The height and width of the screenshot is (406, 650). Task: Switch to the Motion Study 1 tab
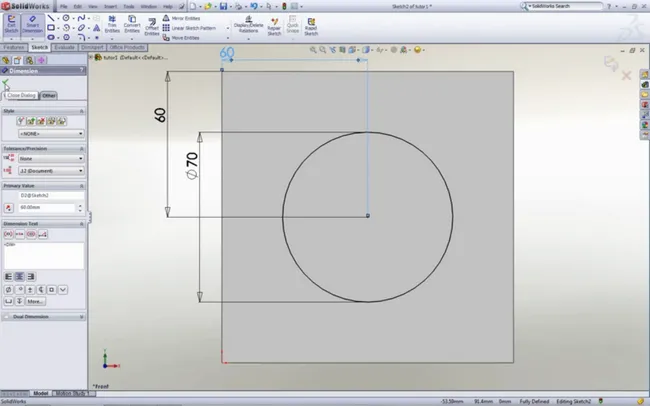(x=73, y=393)
